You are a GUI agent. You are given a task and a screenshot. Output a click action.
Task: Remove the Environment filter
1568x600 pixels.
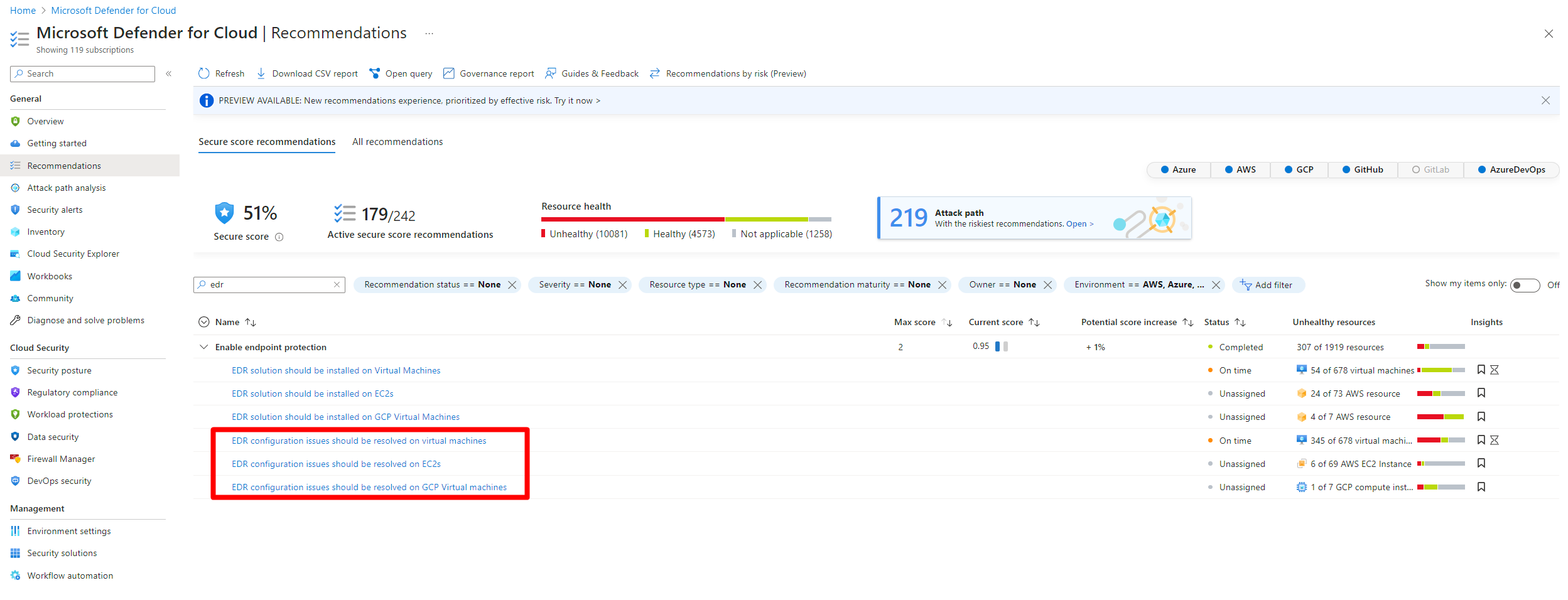[1216, 285]
